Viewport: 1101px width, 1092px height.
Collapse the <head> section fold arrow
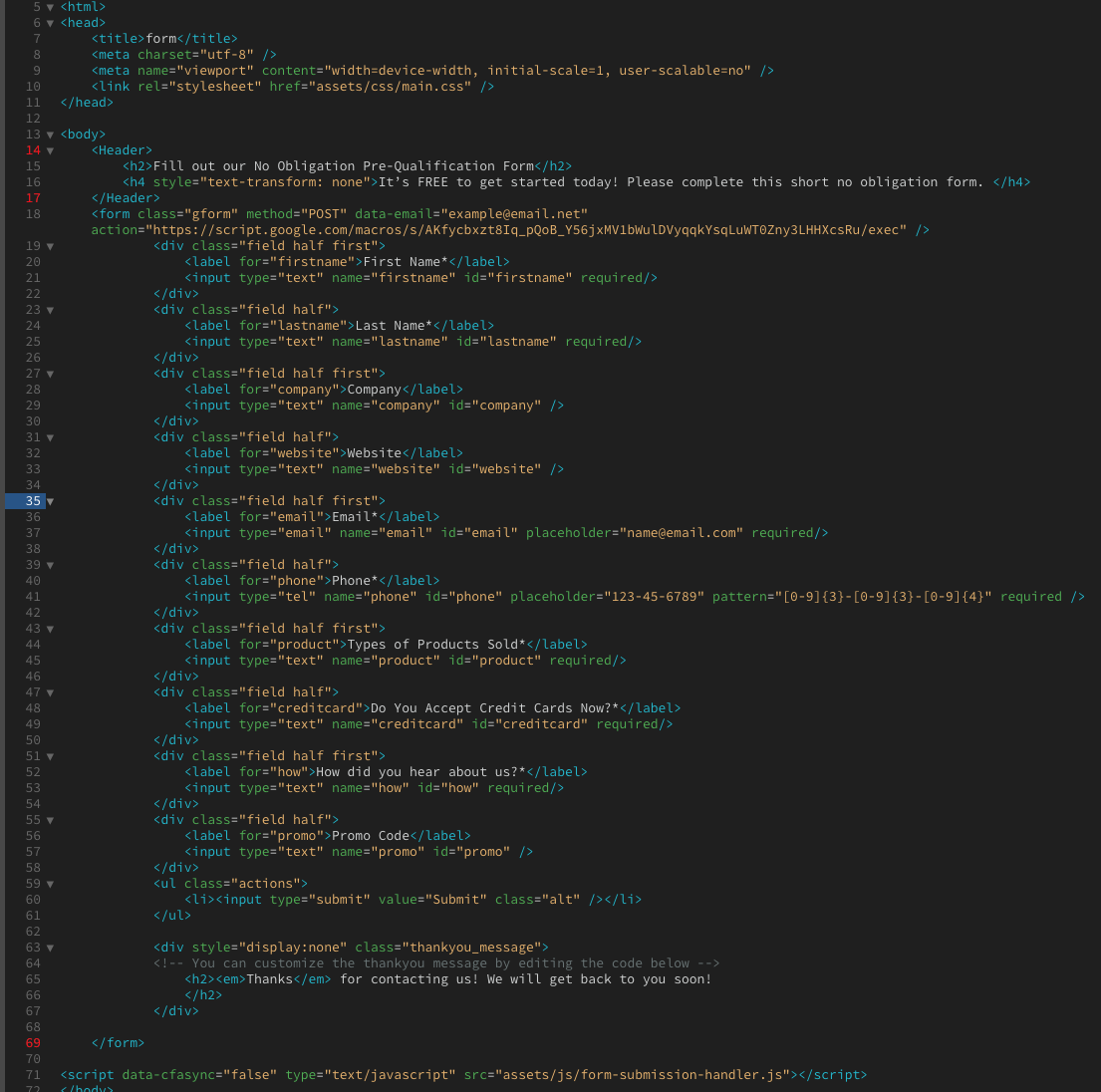click(50, 22)
